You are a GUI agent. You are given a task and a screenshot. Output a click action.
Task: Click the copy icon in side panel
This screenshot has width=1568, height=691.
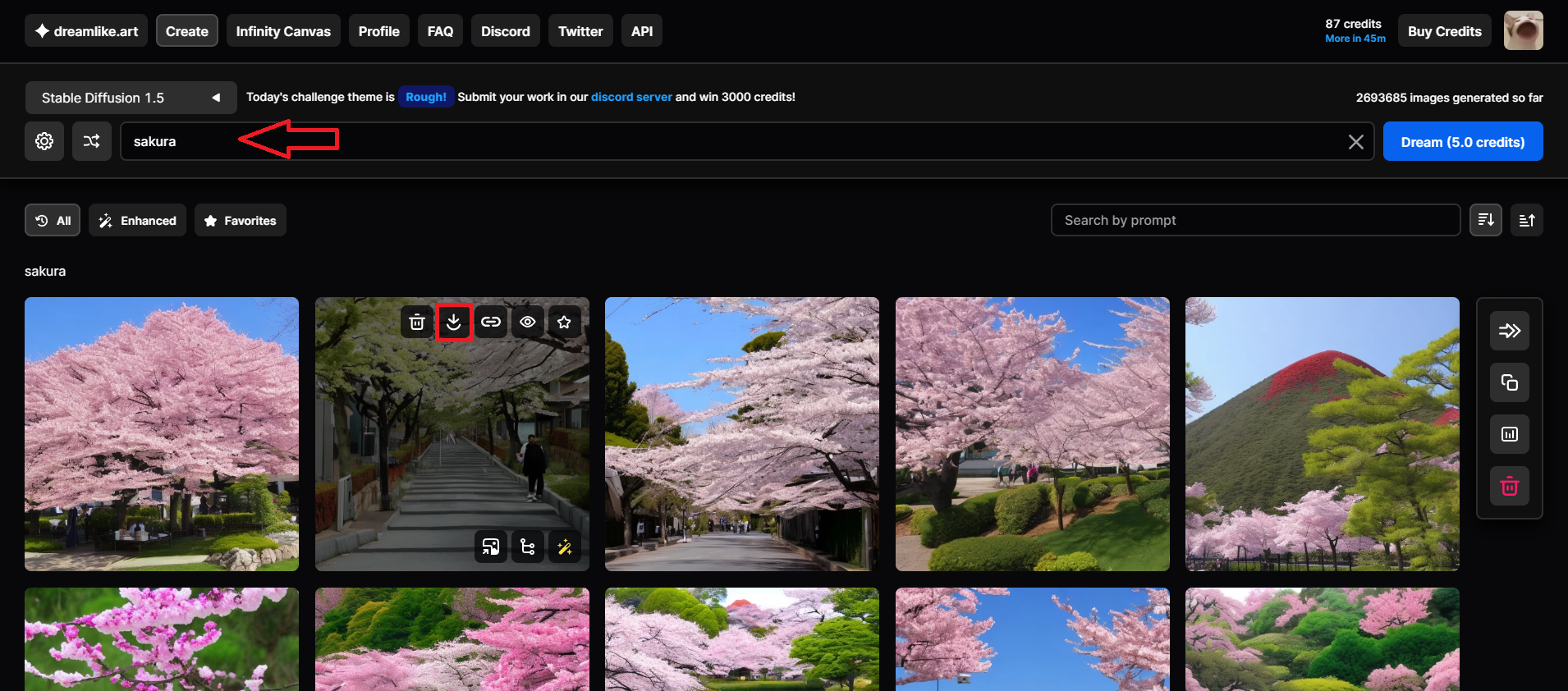[1510, 382]
